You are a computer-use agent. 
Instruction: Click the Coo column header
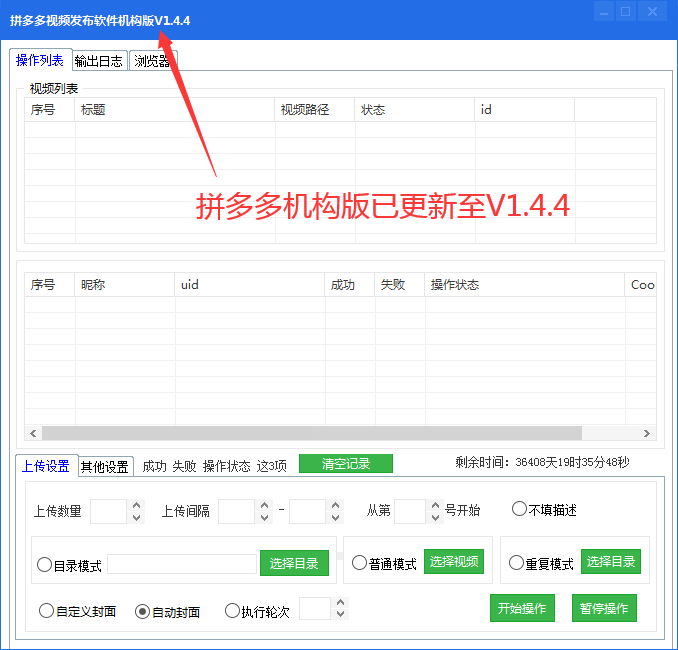coord(641,285)
